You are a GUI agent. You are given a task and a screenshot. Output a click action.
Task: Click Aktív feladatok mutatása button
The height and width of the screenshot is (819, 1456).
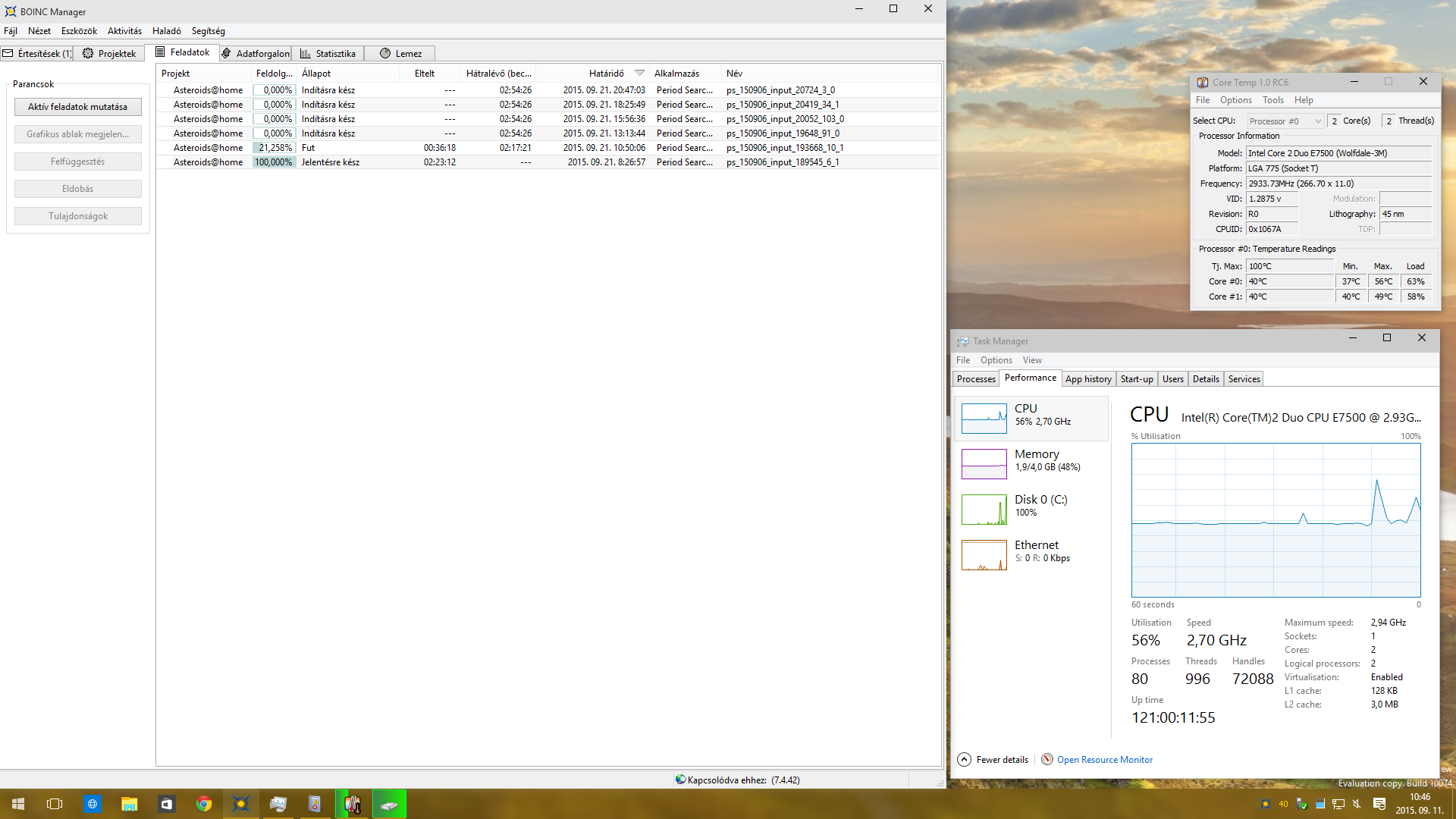[78, 107]
